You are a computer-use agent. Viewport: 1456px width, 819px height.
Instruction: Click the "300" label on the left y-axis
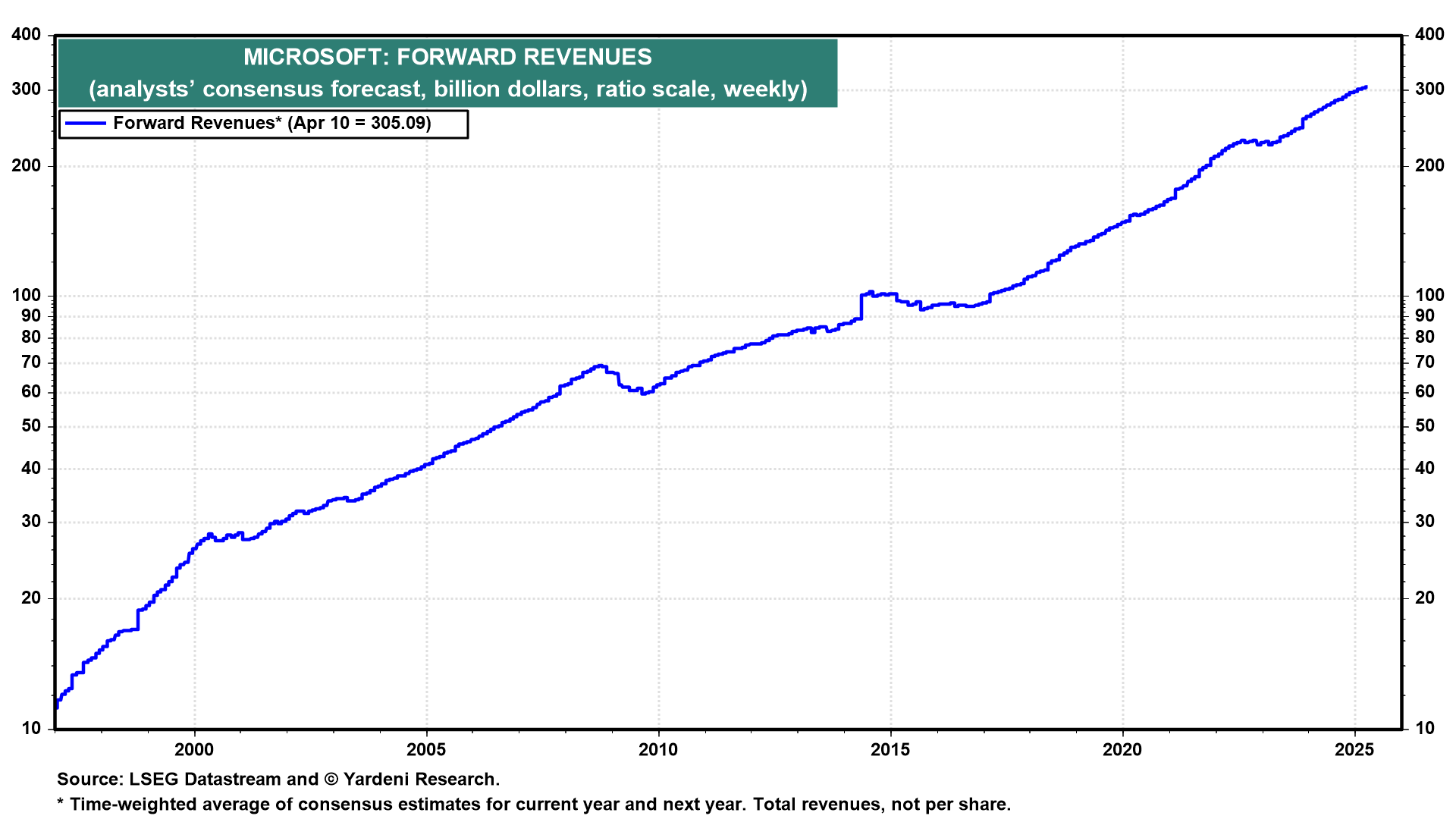27,89
